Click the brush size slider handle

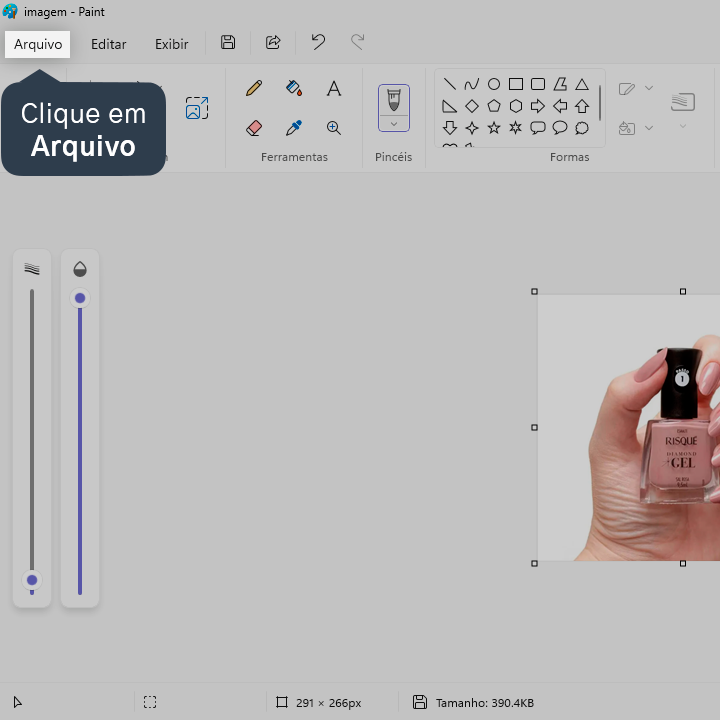click(32, 580)
